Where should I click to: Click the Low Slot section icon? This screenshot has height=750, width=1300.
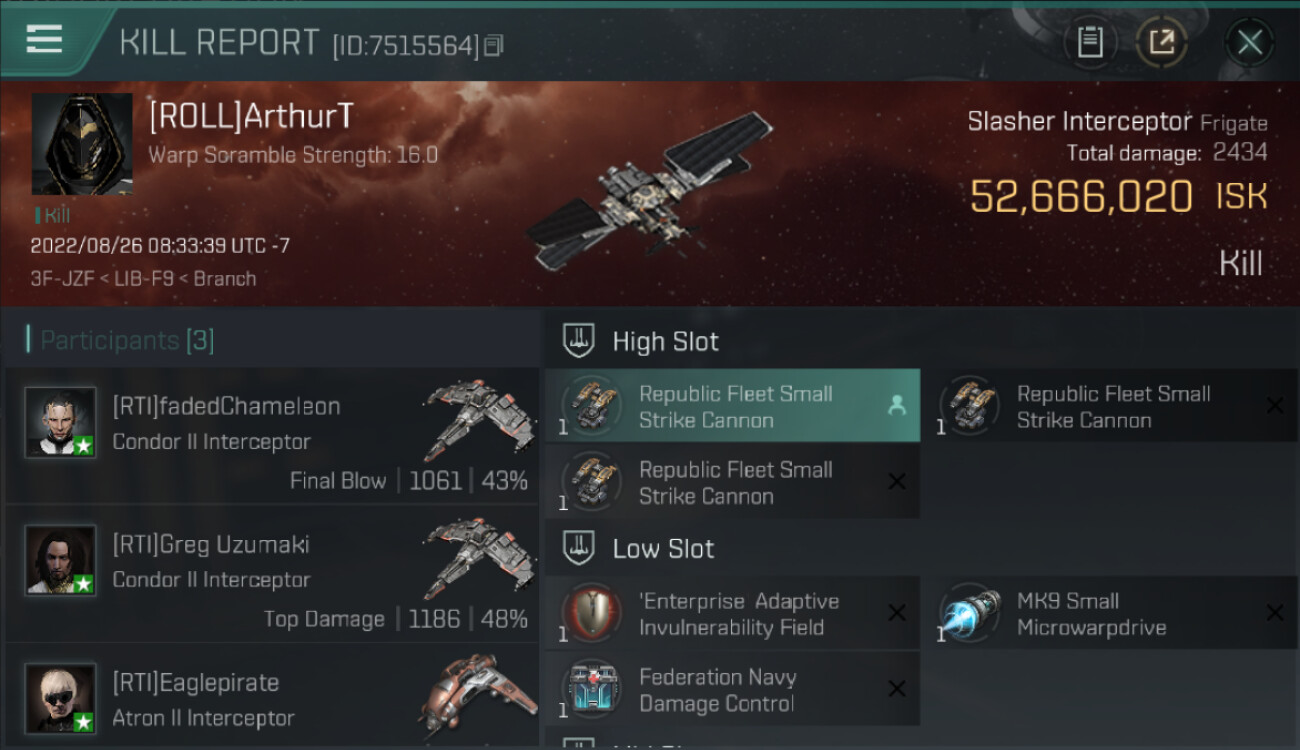tap(579, 548)
